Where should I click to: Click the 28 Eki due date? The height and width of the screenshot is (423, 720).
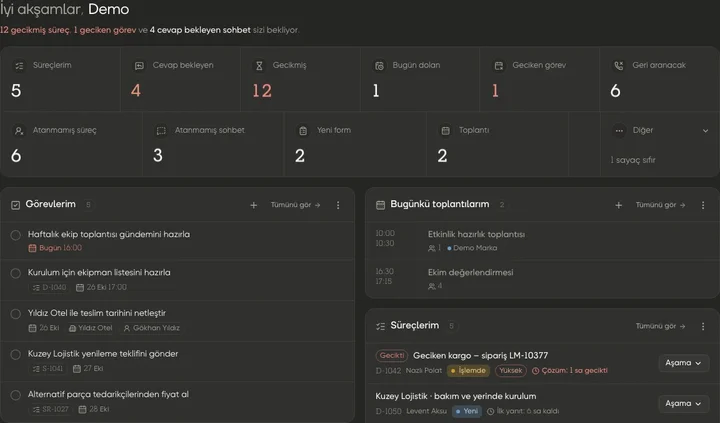(x=94, y=409)
